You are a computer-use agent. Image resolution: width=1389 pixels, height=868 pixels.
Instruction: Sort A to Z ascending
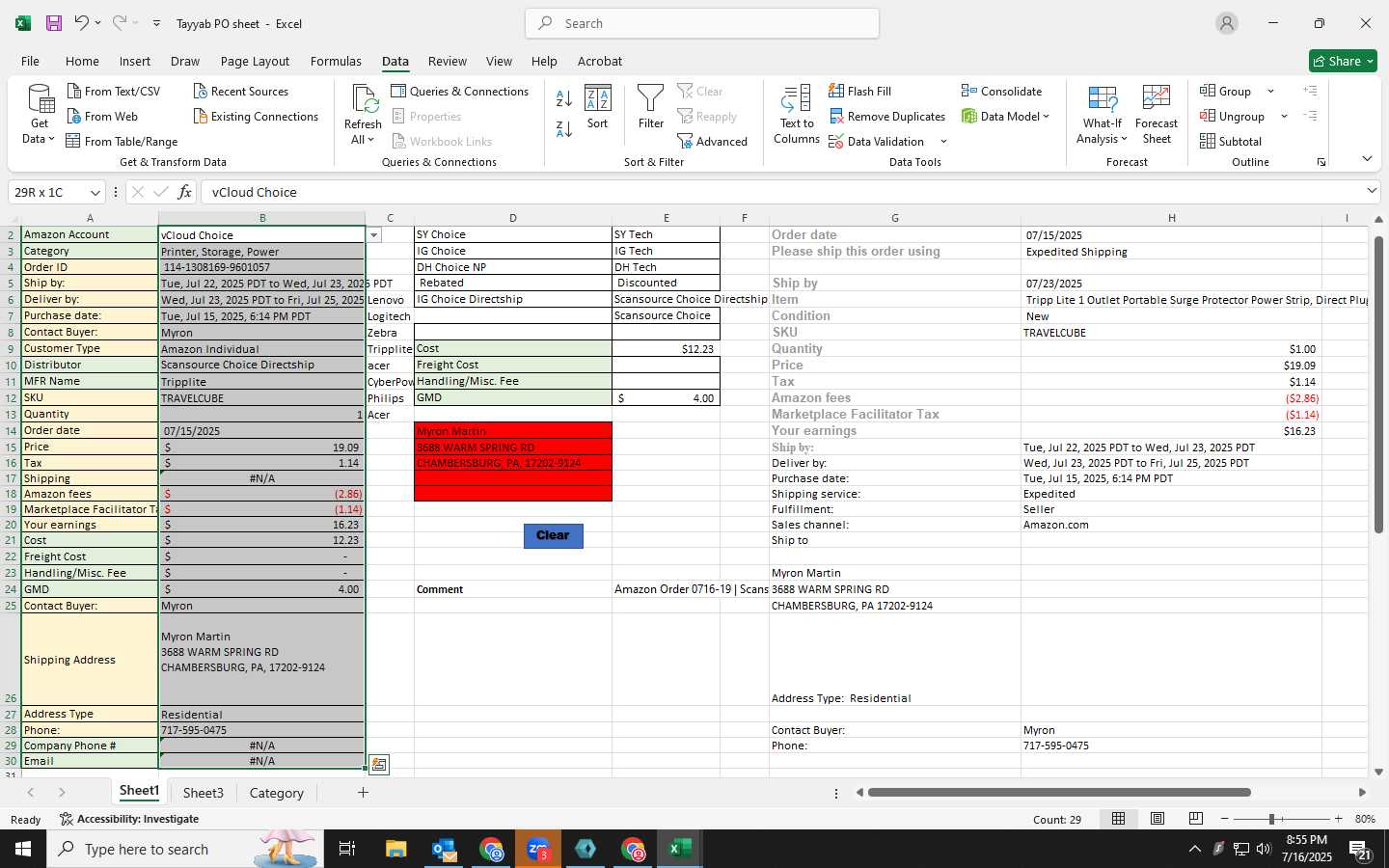click(564, 97)
